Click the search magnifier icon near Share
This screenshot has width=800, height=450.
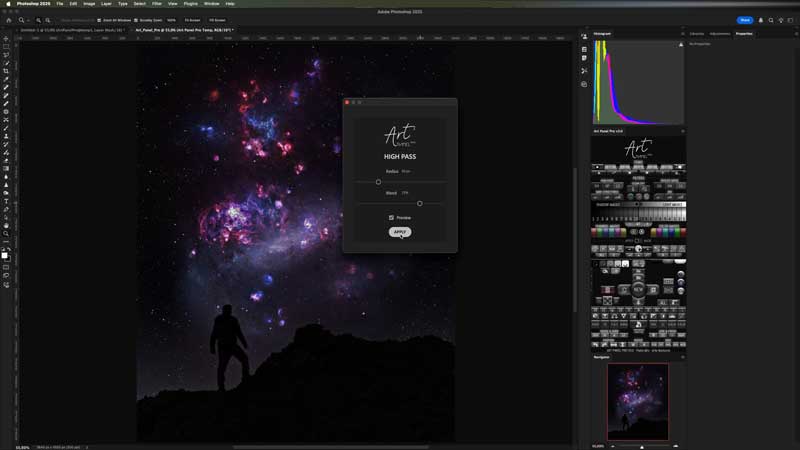tap(773, 20)
